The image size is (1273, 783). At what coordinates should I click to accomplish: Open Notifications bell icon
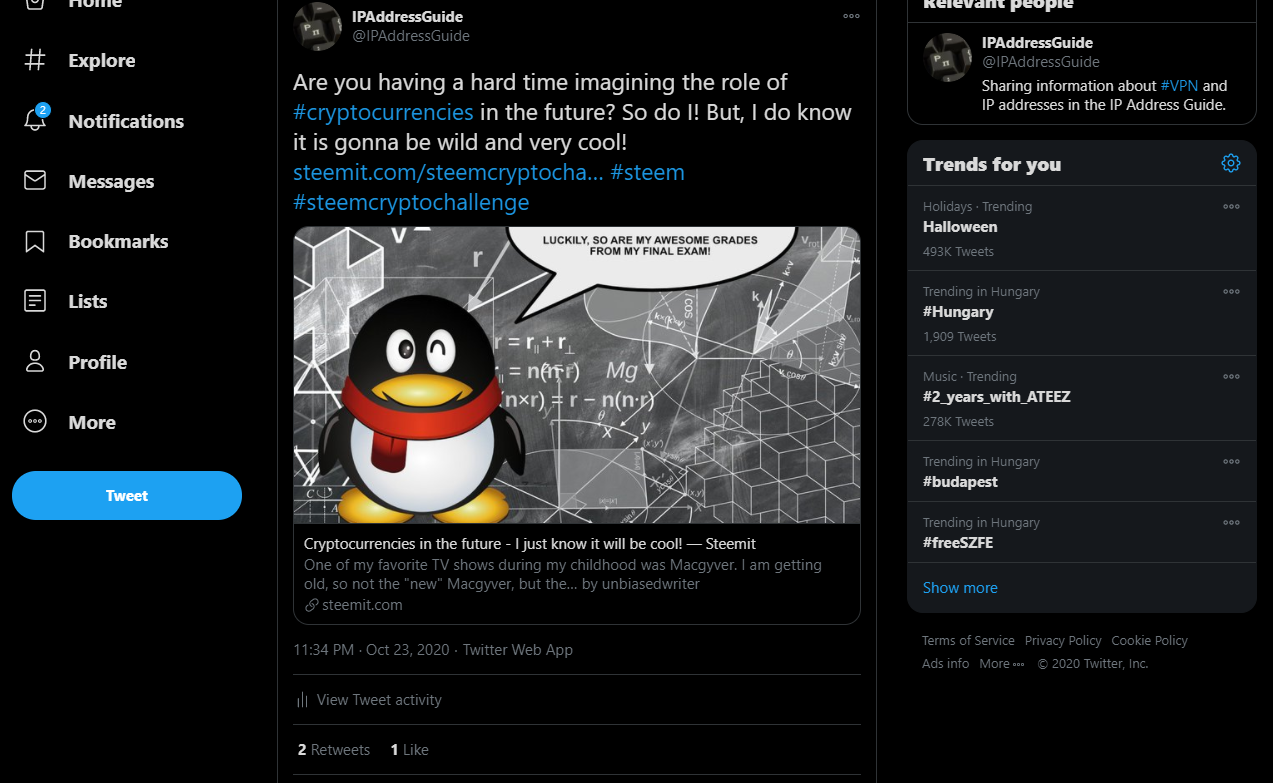point(35,120)
